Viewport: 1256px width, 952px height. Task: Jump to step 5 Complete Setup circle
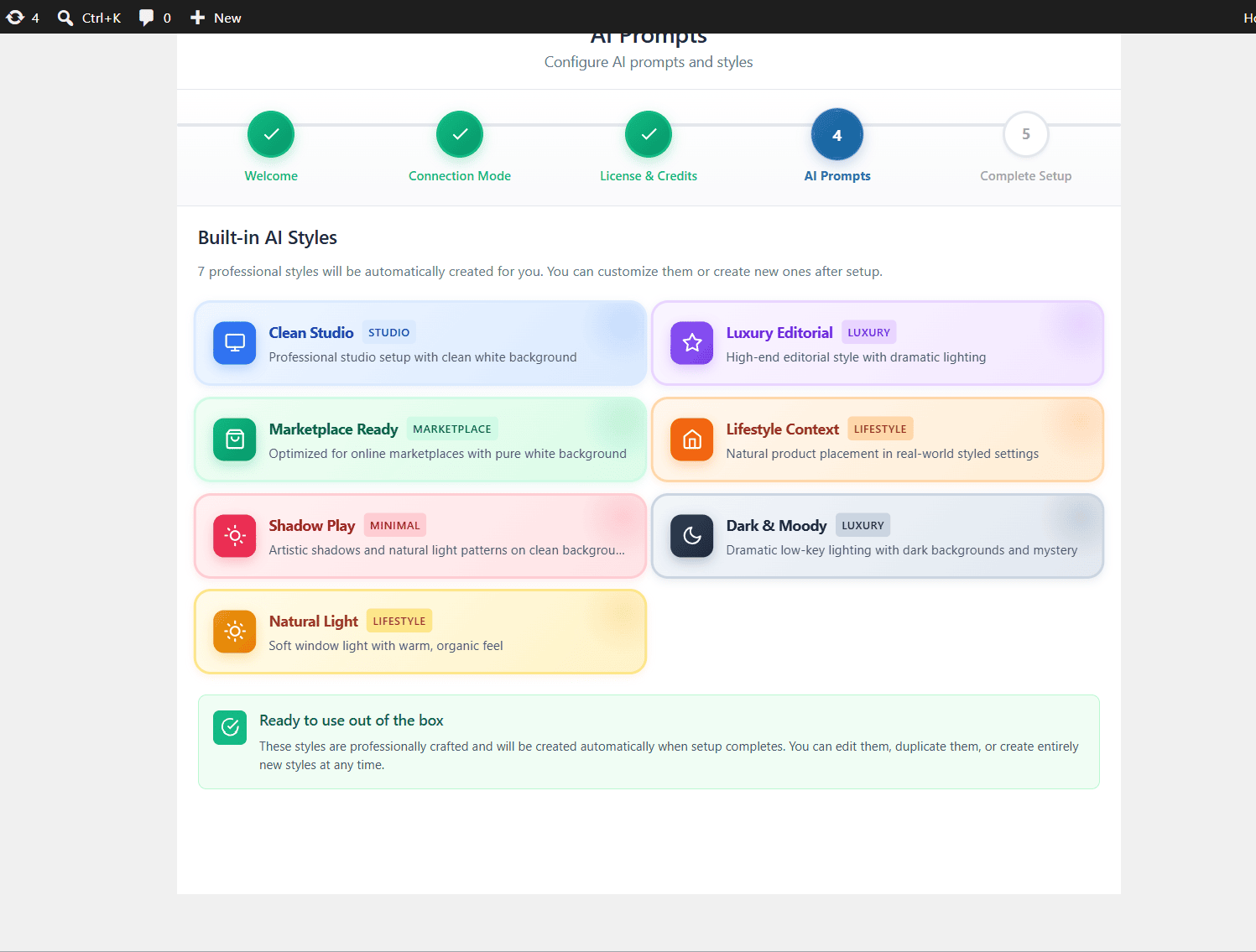click(x=1026, y=134)
